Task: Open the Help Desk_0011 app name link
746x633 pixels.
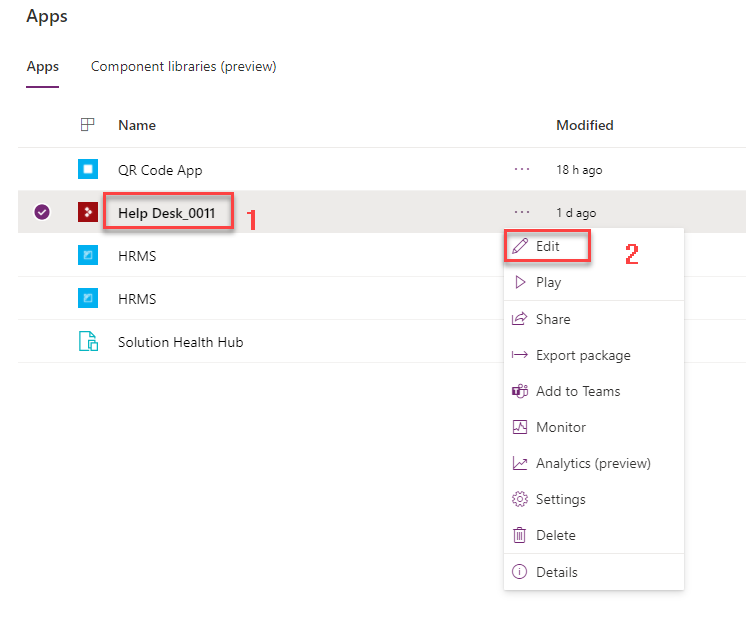Action: (x=166, y=213)
